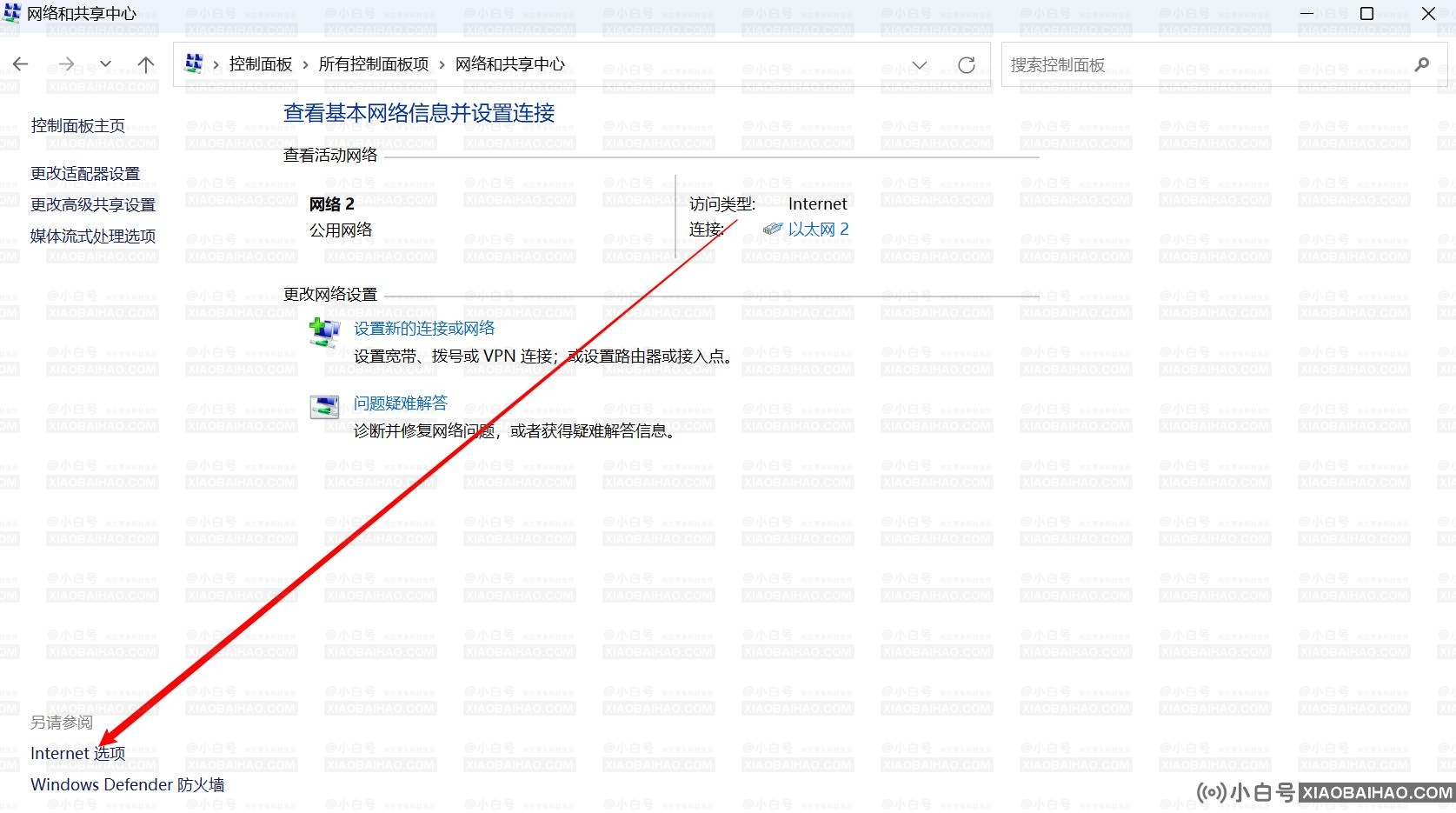
Task: Open Windows Defender 防火墙 link
Action: click(128, 785)
